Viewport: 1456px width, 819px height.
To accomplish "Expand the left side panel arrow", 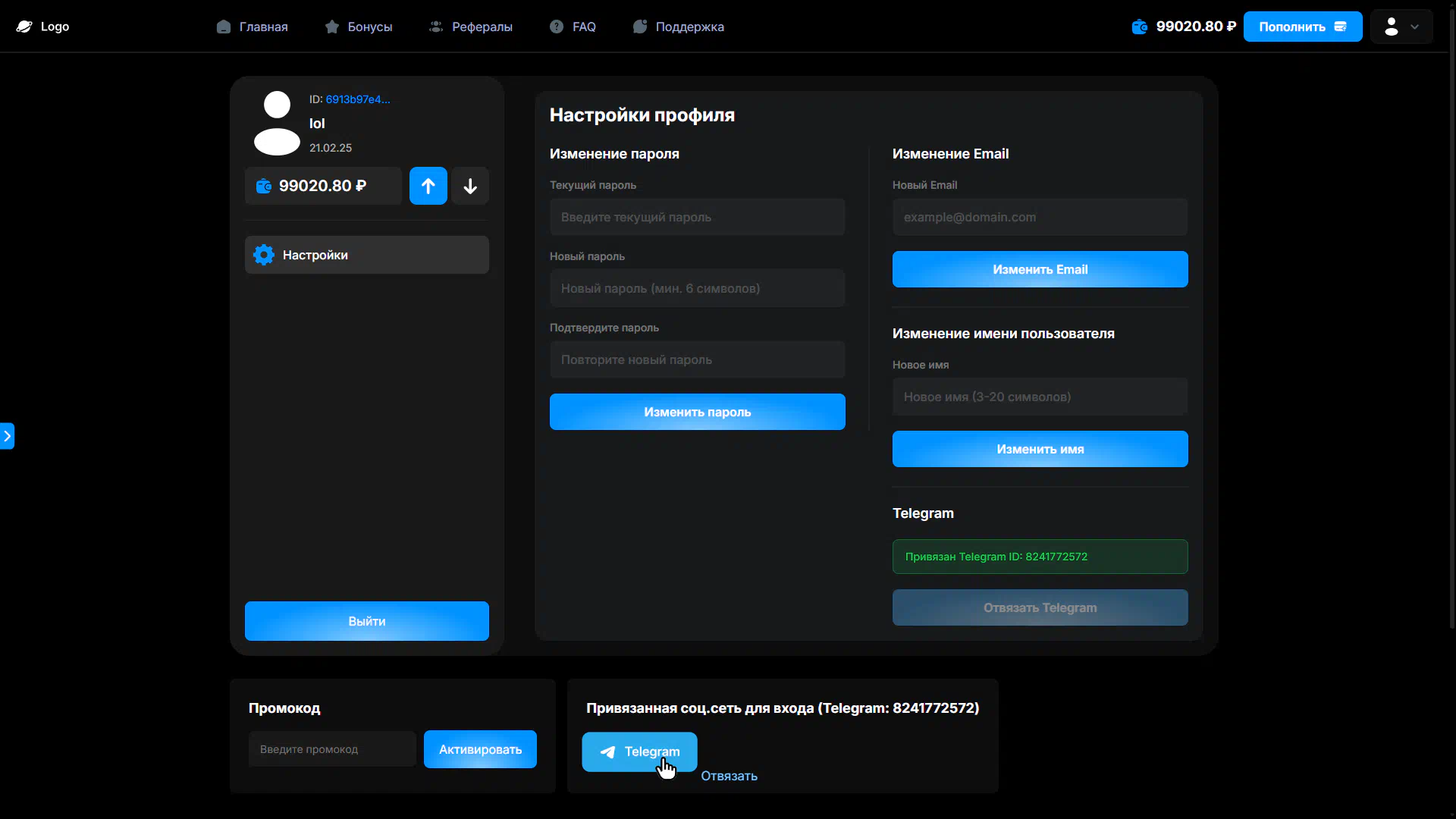I will [8, 436].
